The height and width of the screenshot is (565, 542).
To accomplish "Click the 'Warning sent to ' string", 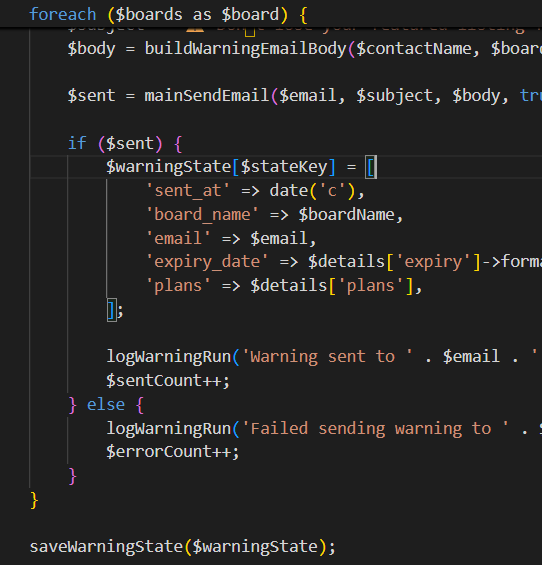I will (x=327, y=356).
